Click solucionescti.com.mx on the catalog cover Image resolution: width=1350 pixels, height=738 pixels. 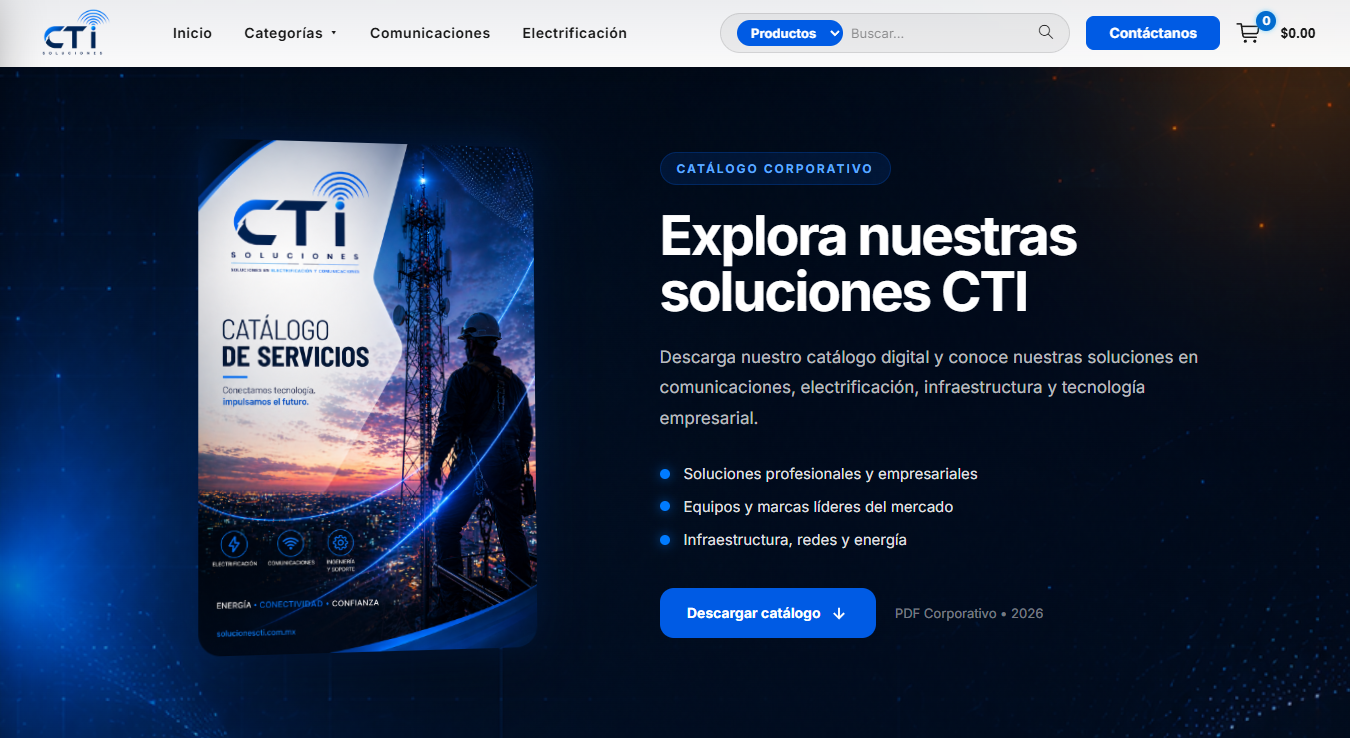[x=256, y=634]
